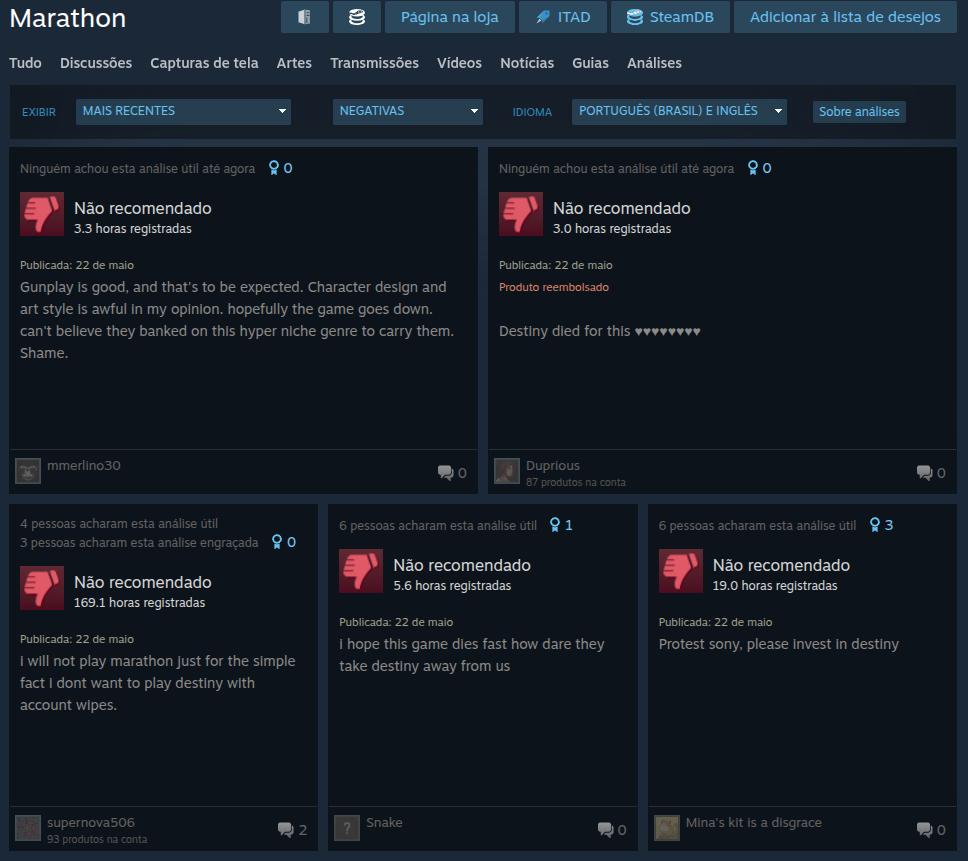968x861 pixels.
Task: Open Capturas de tela tab
Action: [x=204, y=63]
